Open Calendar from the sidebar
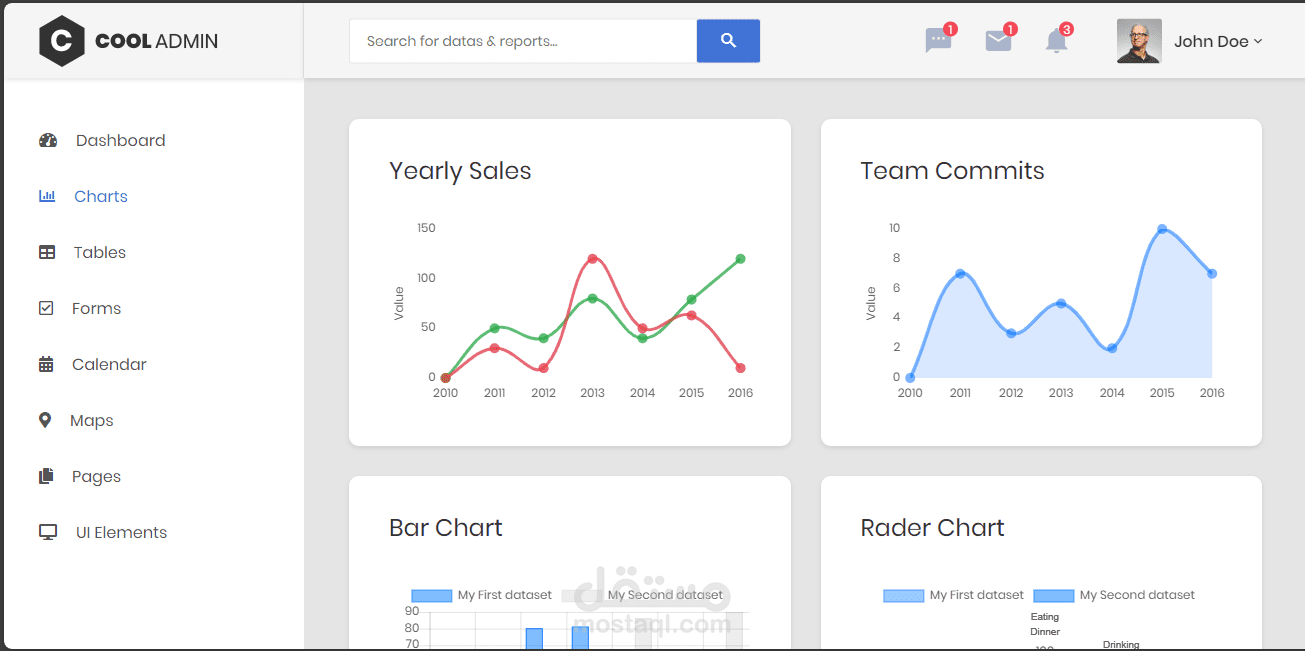The height and width of the screenshot is (651, 1305). coord(109,364)
